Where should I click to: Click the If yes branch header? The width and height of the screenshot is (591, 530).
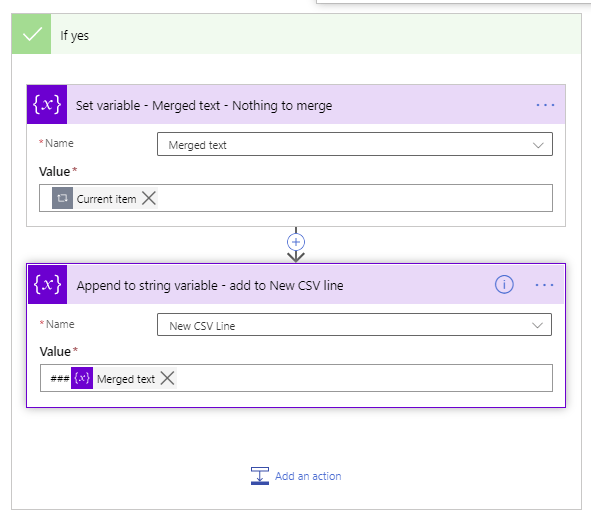(x=296, y=34)
